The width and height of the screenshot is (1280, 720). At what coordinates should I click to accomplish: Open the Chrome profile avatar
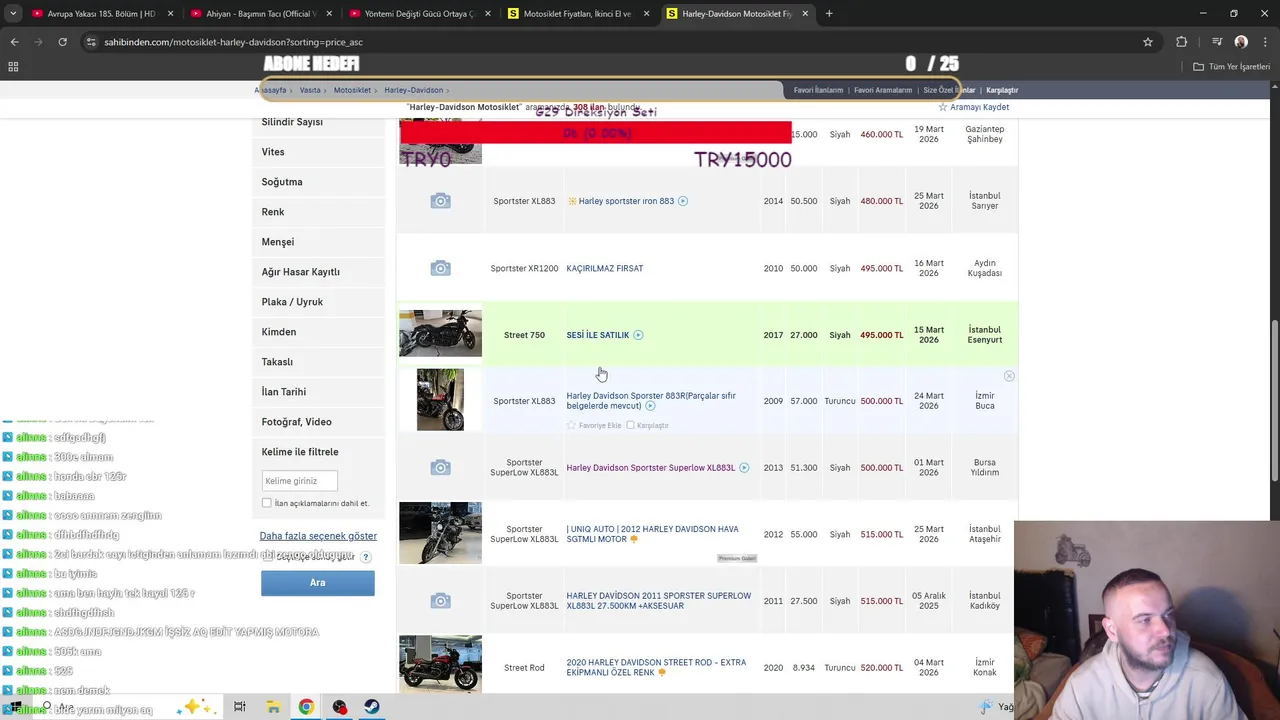pyautogui.click(x=1241, y=42)
